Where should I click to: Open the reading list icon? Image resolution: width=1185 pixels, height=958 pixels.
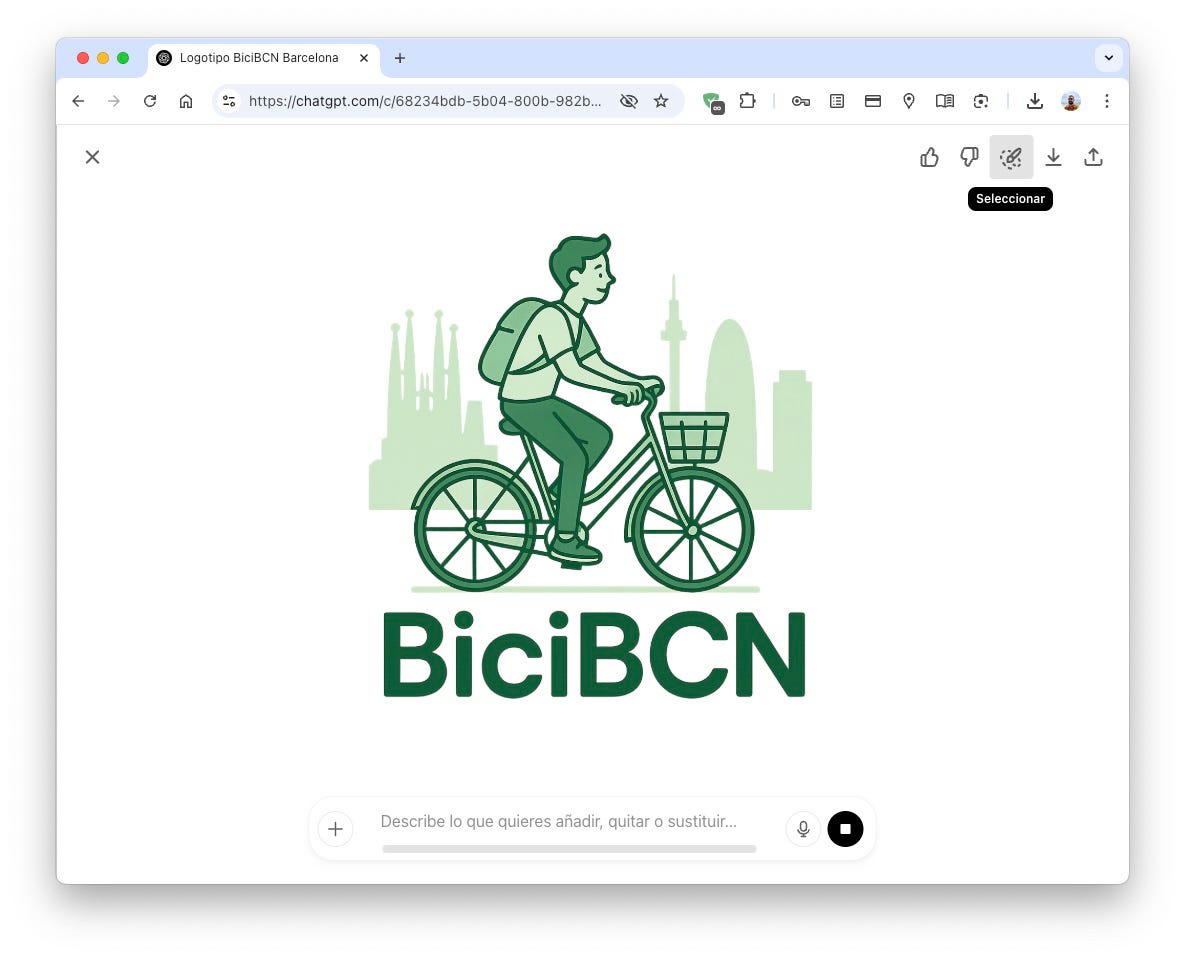pyautogui.click(x=837, y=101)
